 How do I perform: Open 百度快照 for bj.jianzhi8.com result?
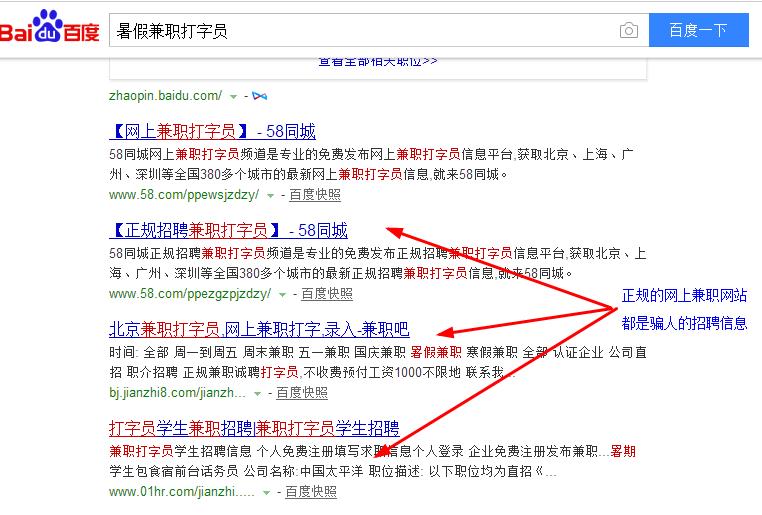[302, 393]
